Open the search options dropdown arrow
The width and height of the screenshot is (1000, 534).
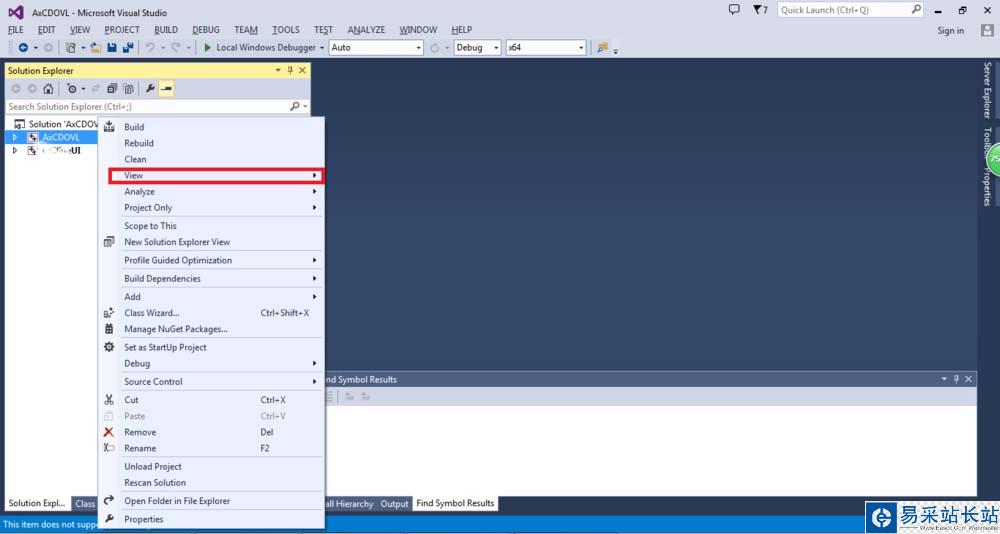pos(305,107)
